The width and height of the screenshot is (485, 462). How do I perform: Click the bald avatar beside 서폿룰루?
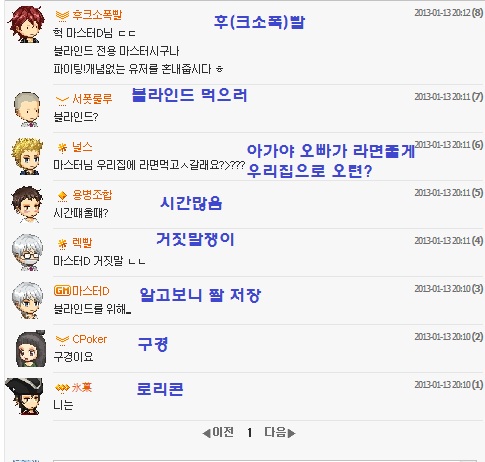(27, 109)
